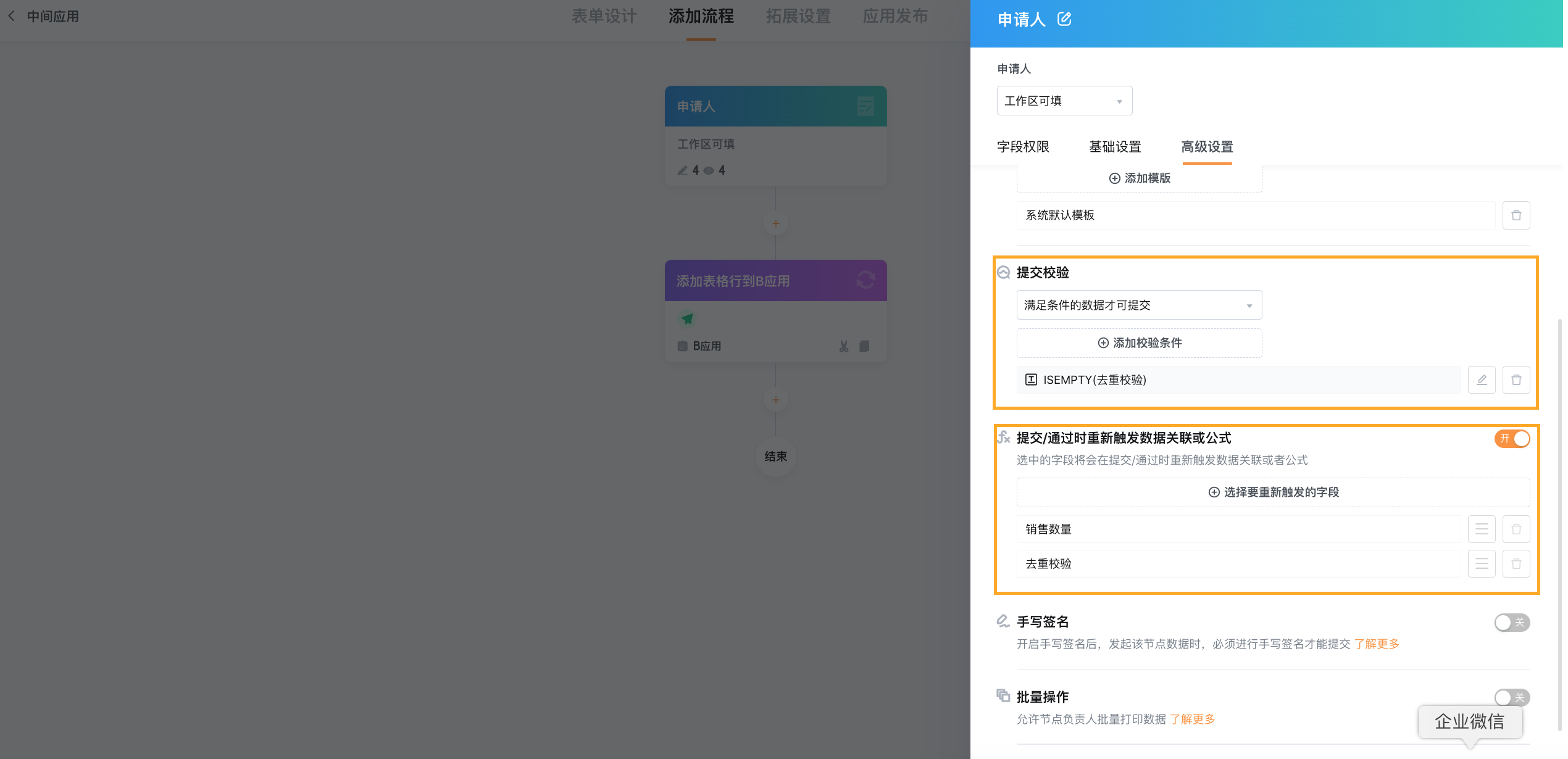Viewport: 1568px width, 759px height.
Task: Open the 满足条件的数据才可提交 dropdown
Action: pos(1140,305)
